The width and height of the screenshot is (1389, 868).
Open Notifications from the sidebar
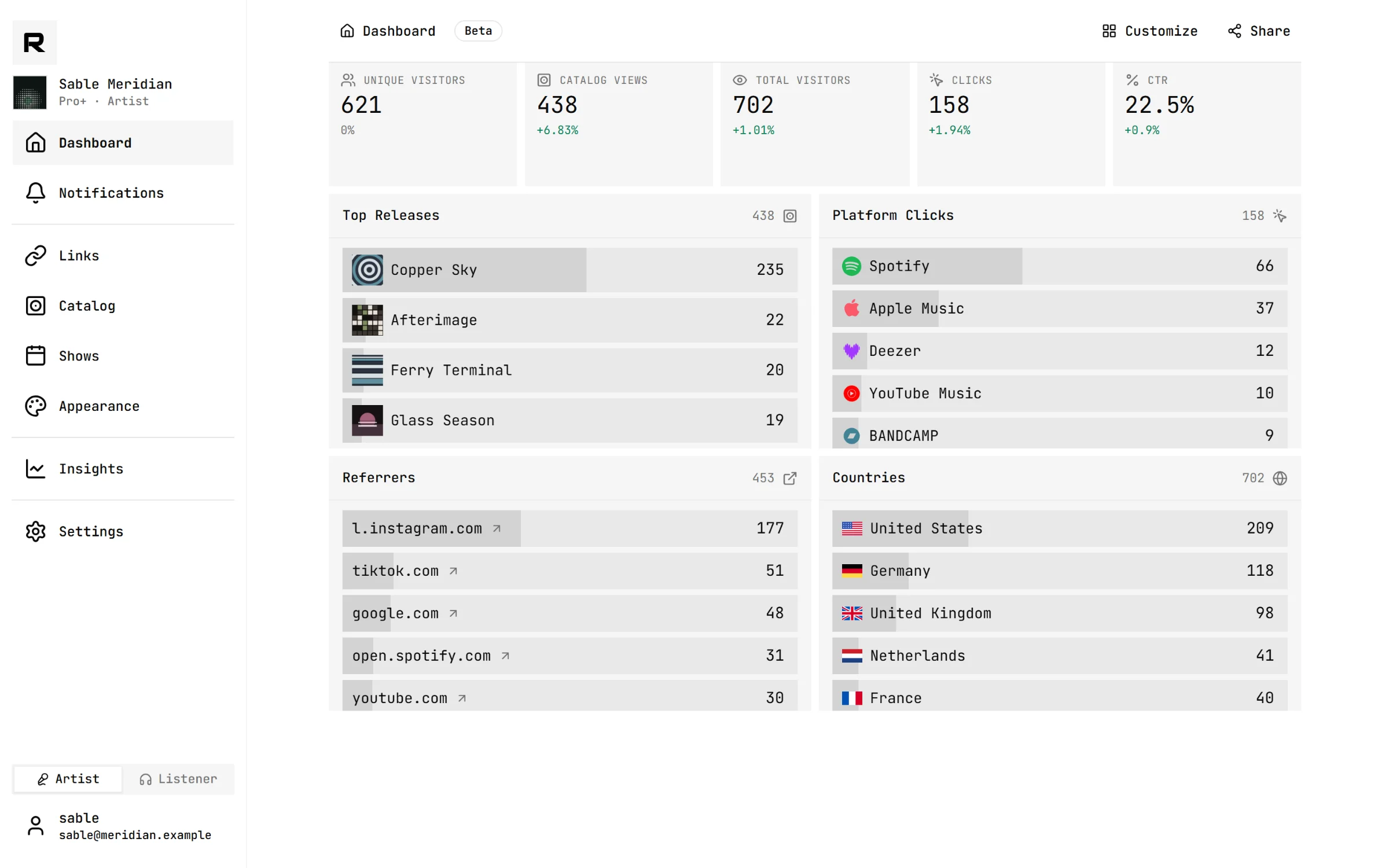(123, 193)
